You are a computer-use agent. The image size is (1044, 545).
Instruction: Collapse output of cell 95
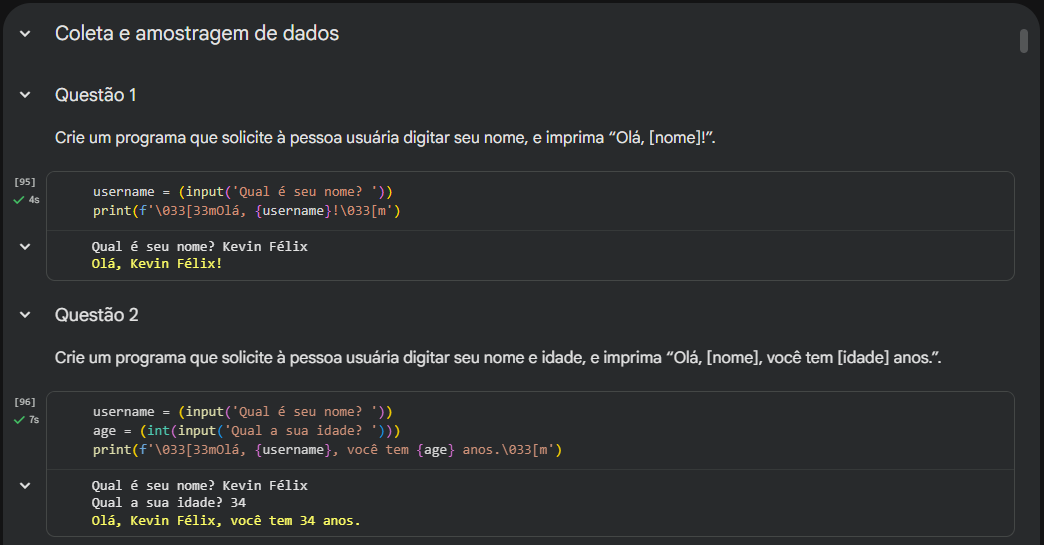(x=25, y=246)
